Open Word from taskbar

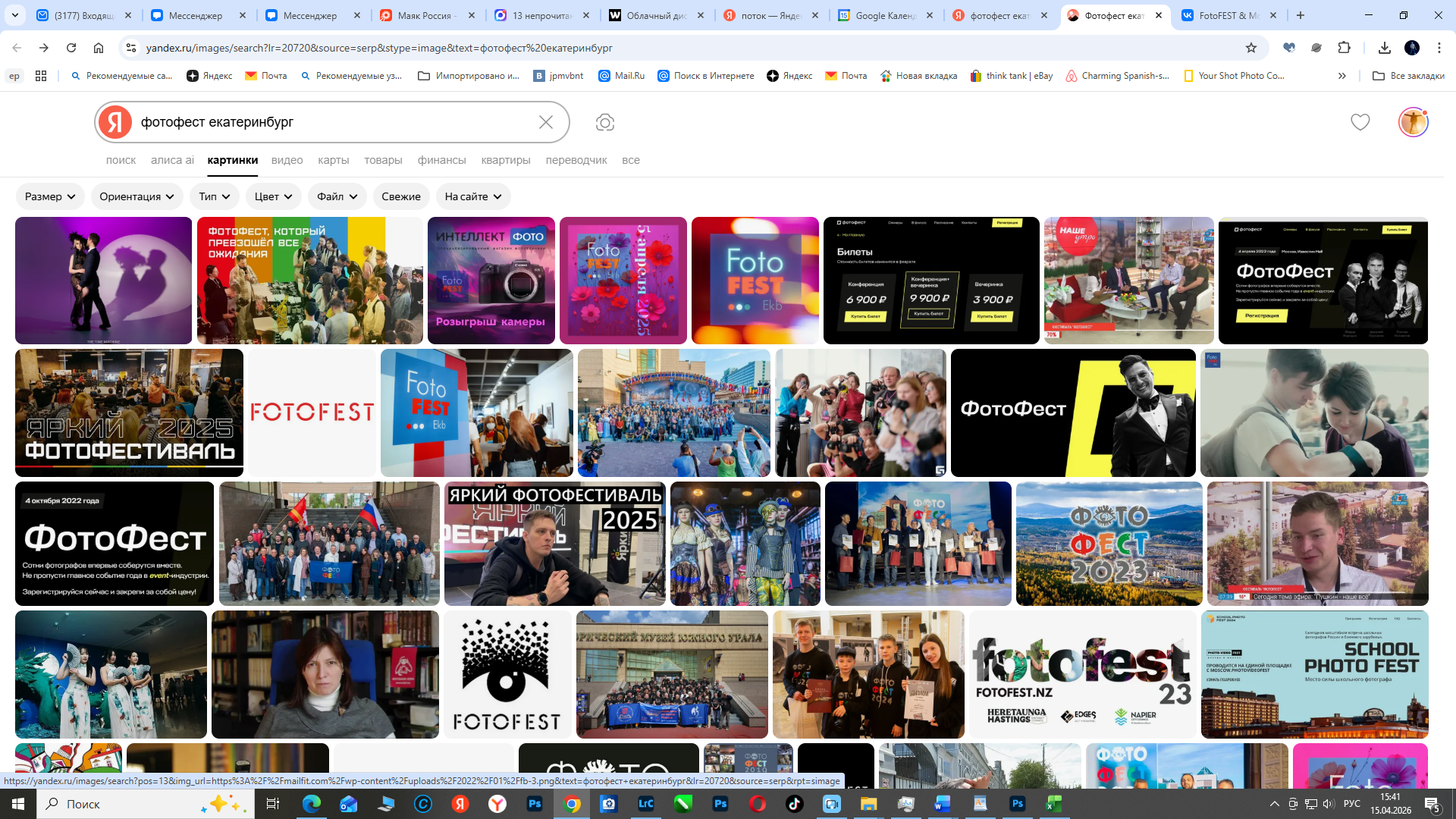pos(943,804)
